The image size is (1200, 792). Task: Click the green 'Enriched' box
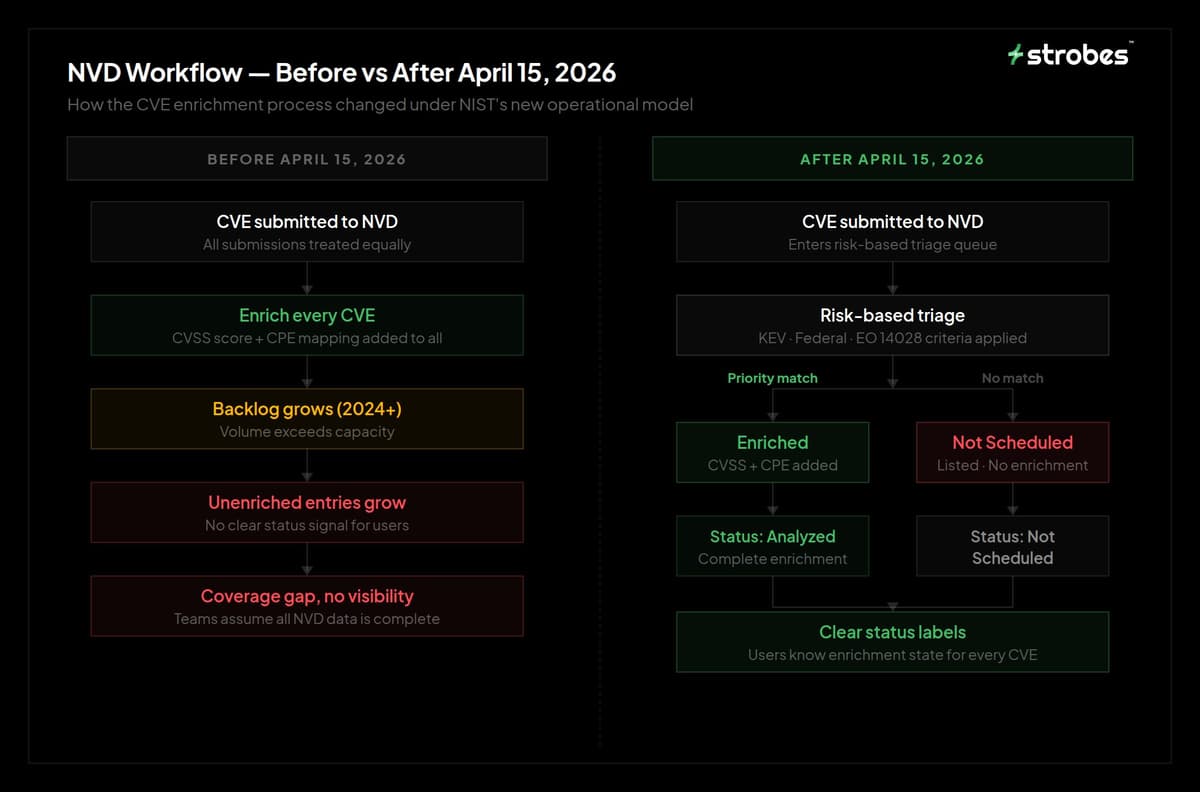pyautogui.click(x=773, y=452)
